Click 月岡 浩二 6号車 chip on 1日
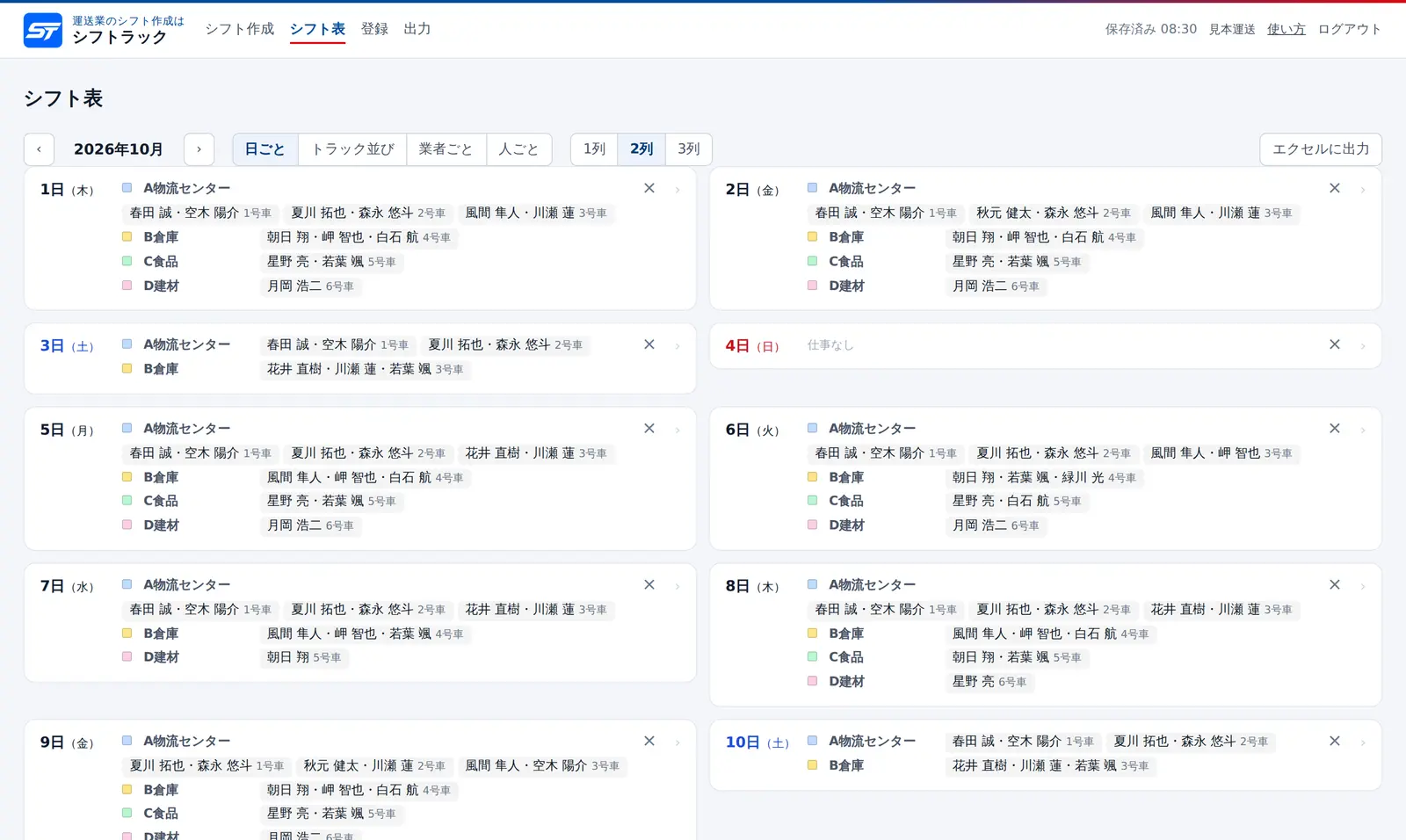Image resolution: width=1406 pixels, height=840 pixels. (x=310, y=286)
